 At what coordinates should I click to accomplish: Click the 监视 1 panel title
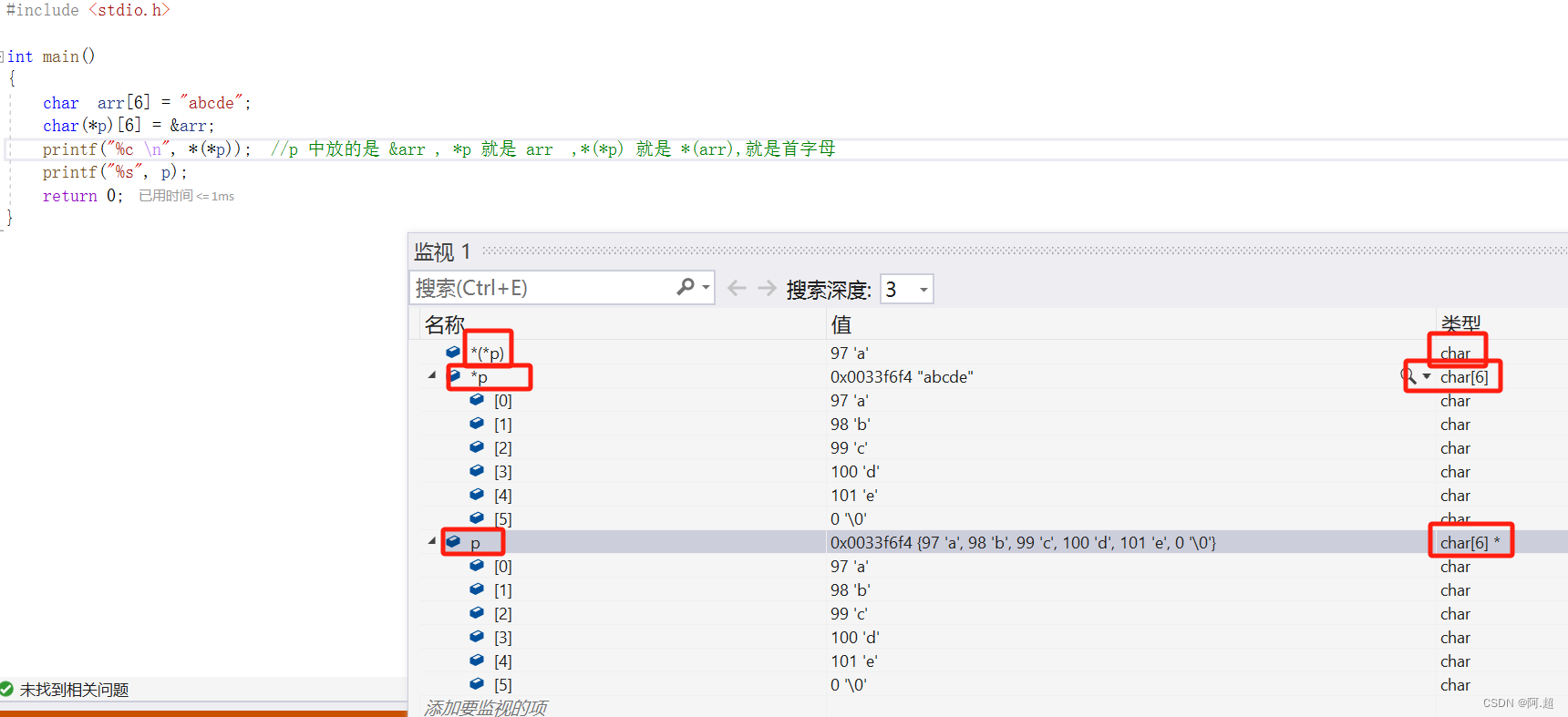pos(442,251)
